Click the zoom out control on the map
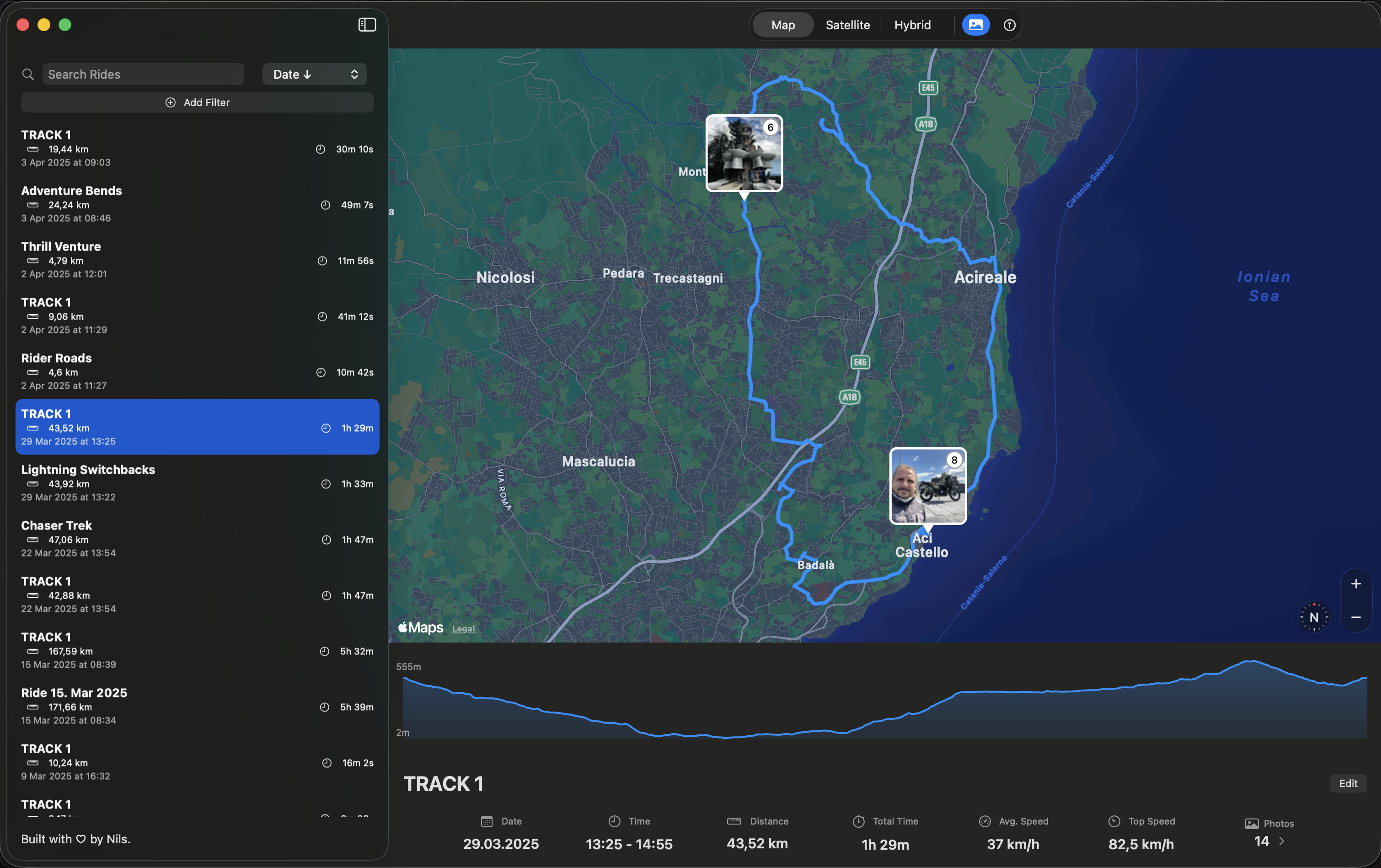 [x=1356, y=617]
